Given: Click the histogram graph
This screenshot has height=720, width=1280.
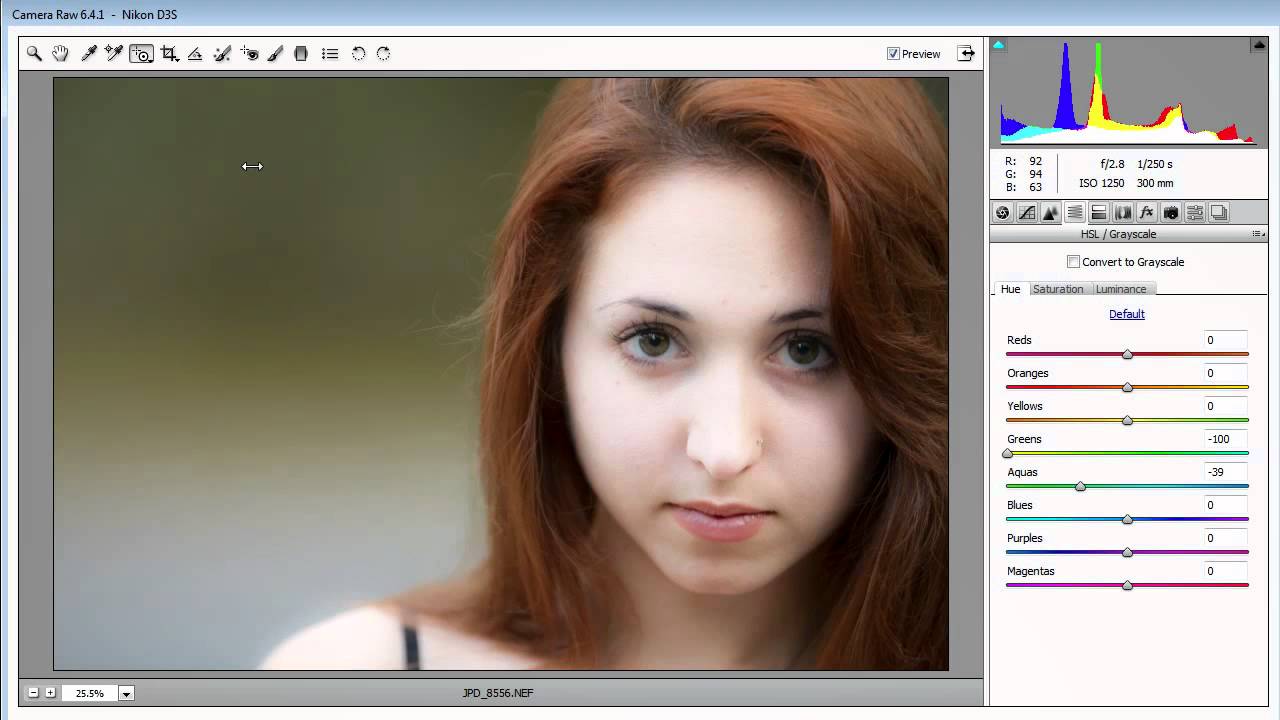Looking at the screenshot, I should (1128, 92).
